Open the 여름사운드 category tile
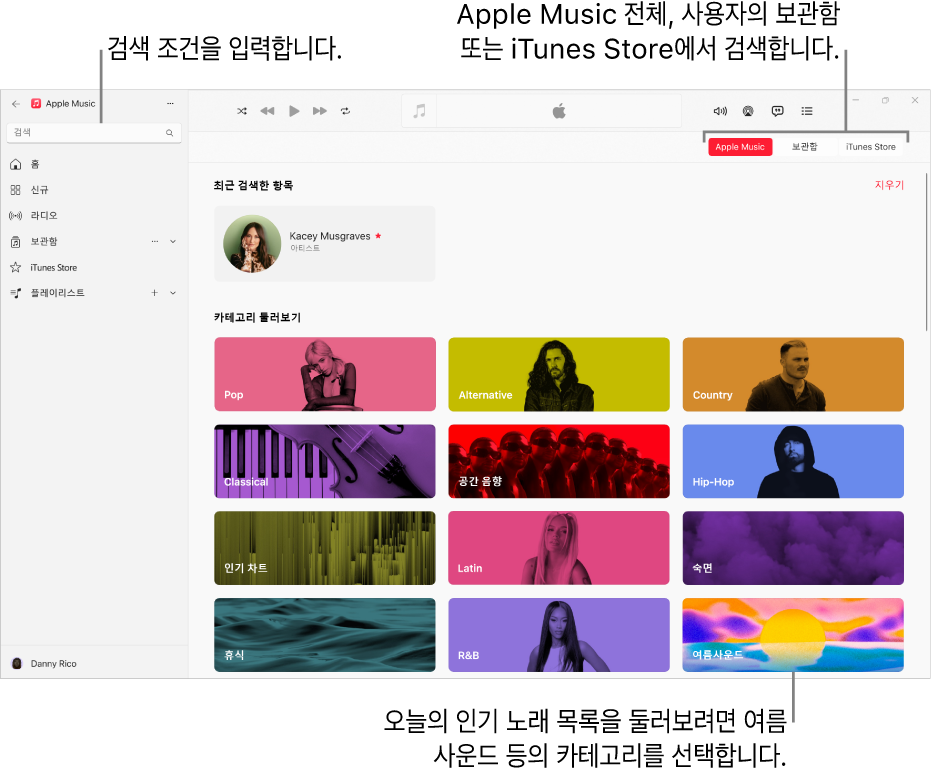931x779 pixels. pyautogui.click(x=793, y=635)
